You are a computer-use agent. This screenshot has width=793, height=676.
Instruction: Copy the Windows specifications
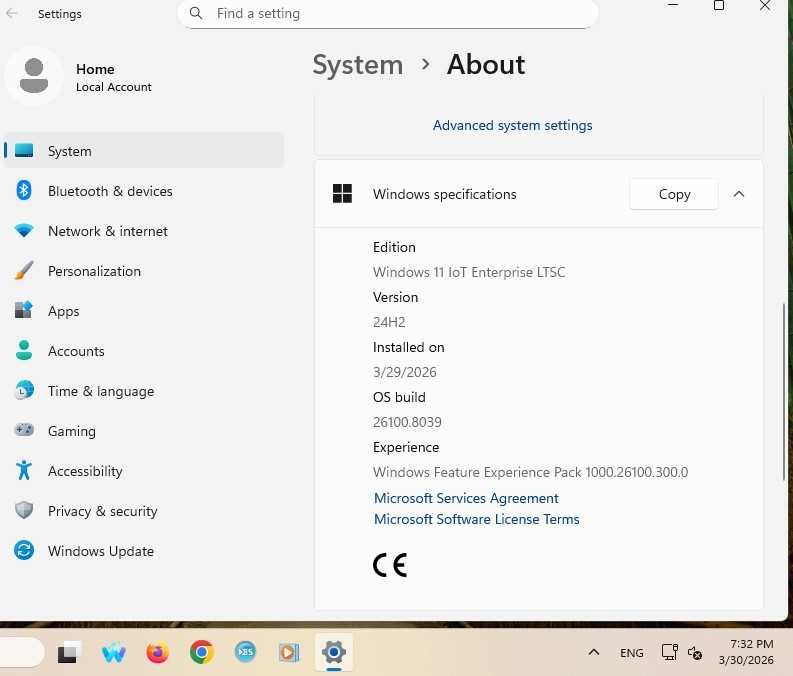click(674, 194)
